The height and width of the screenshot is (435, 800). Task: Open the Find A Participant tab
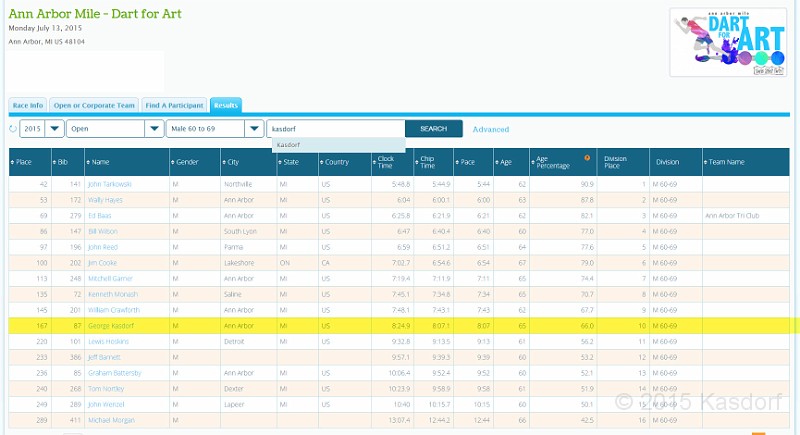click(174, 105)
